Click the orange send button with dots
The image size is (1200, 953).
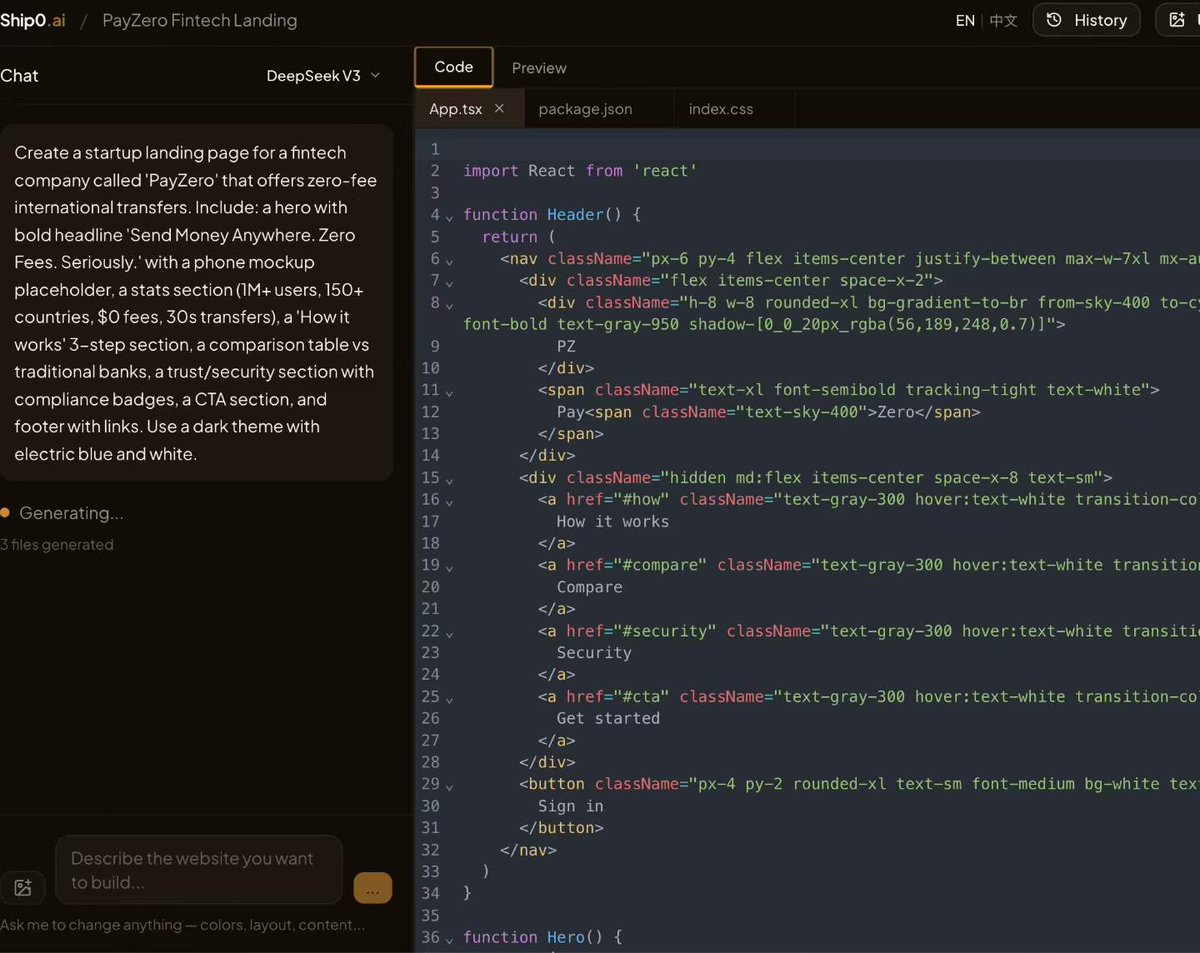pos(373,888)
